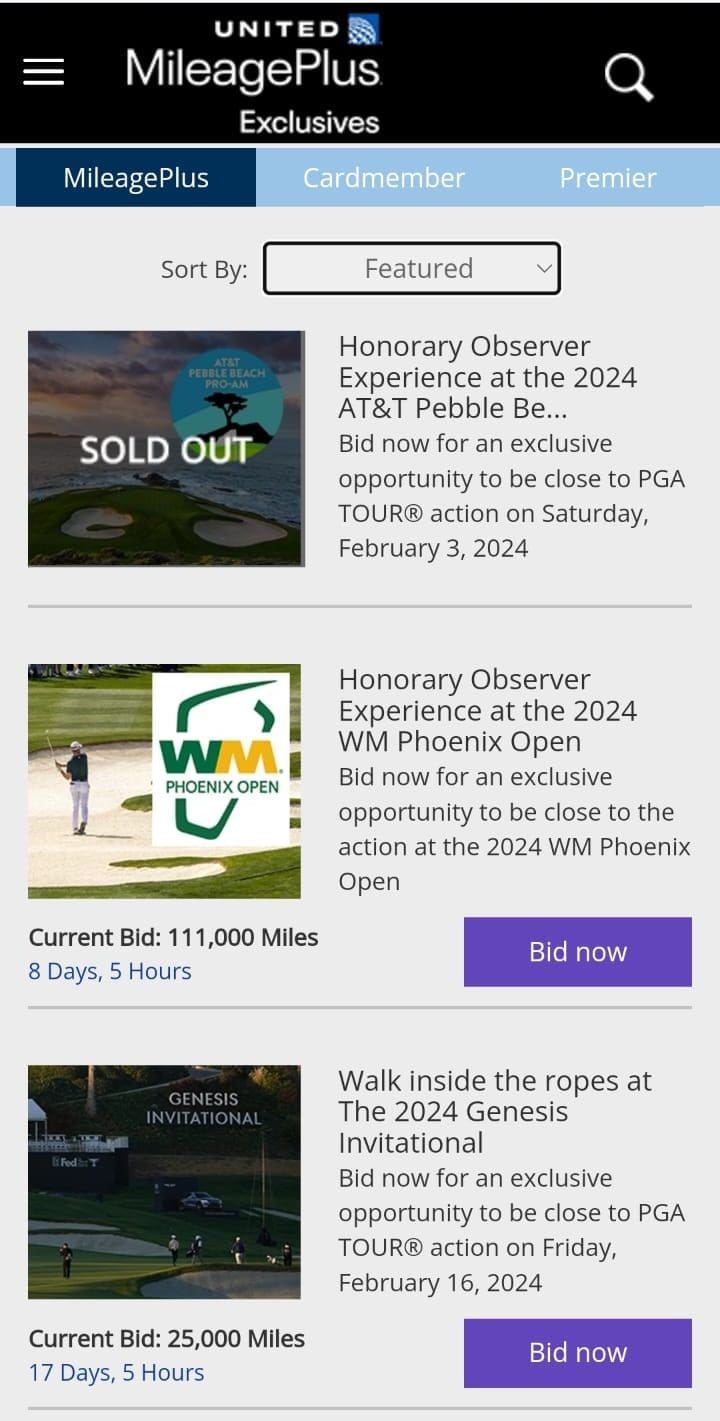This screenshot has width=720, height=1421.
Task: Switch to the MileagePlus tab
Action: click(x=136, y=178)
